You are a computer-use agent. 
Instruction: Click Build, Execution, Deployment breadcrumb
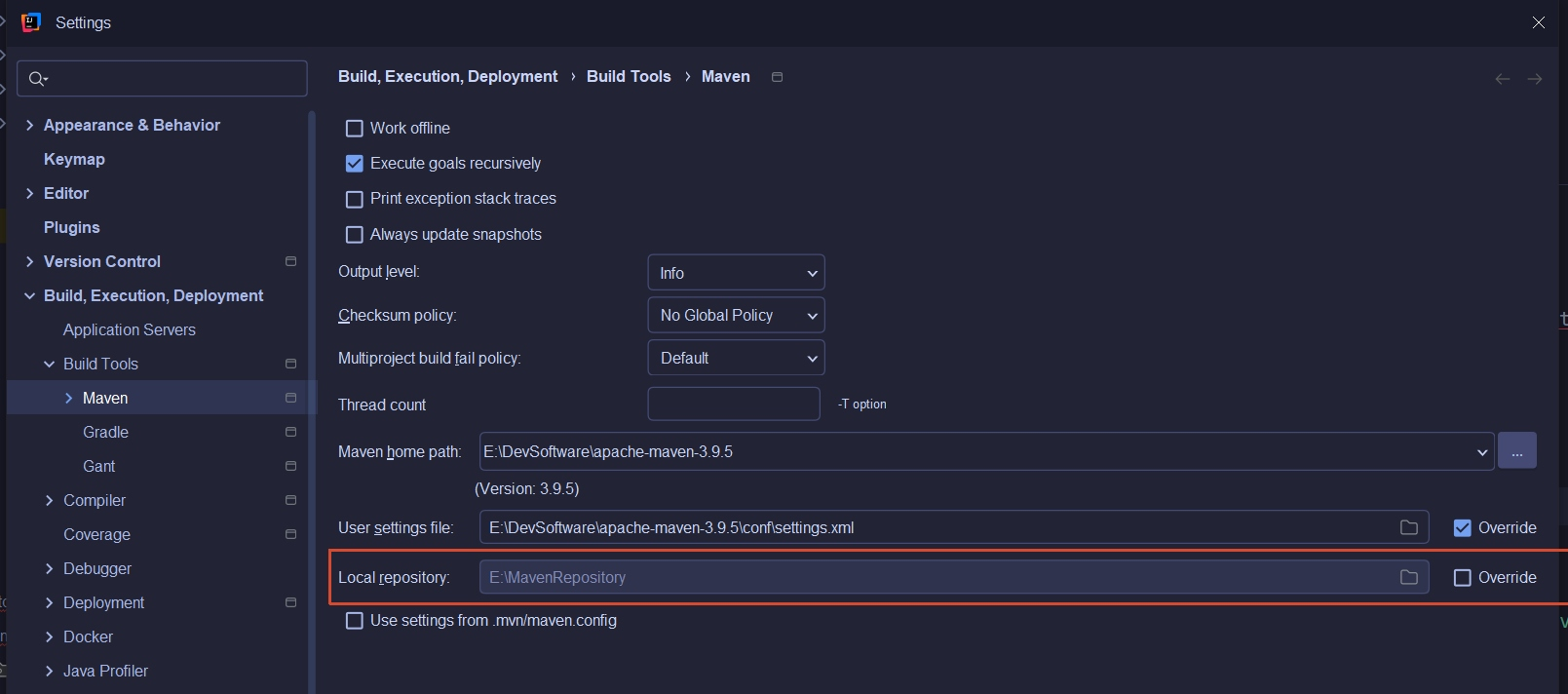447,76
